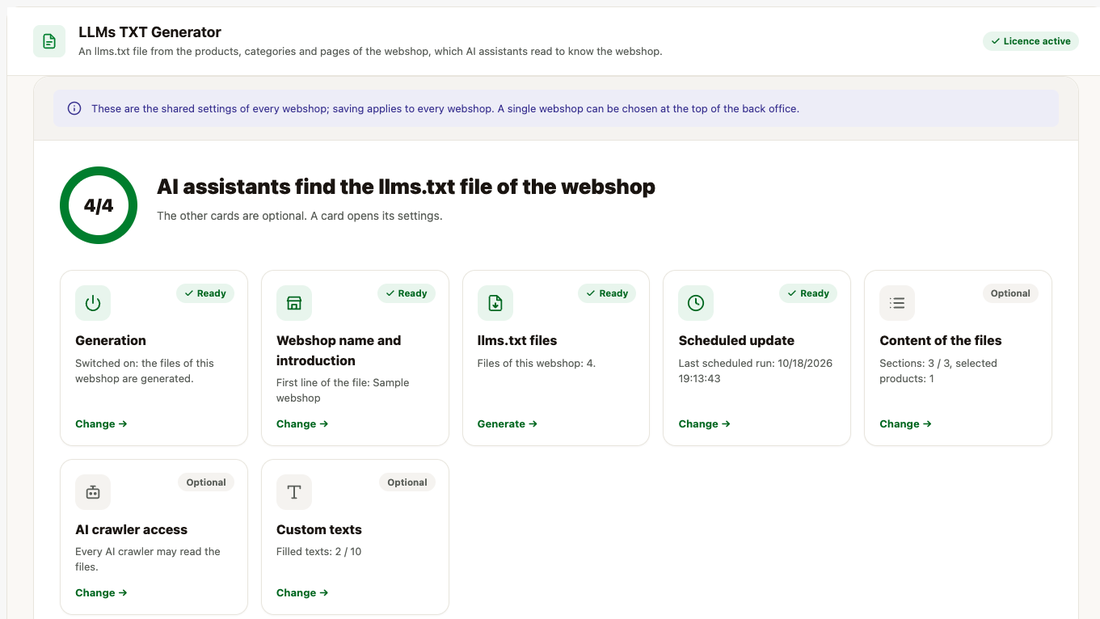
Task: Click the T icon on Custom texts card
Action: [x=294, y=492]
